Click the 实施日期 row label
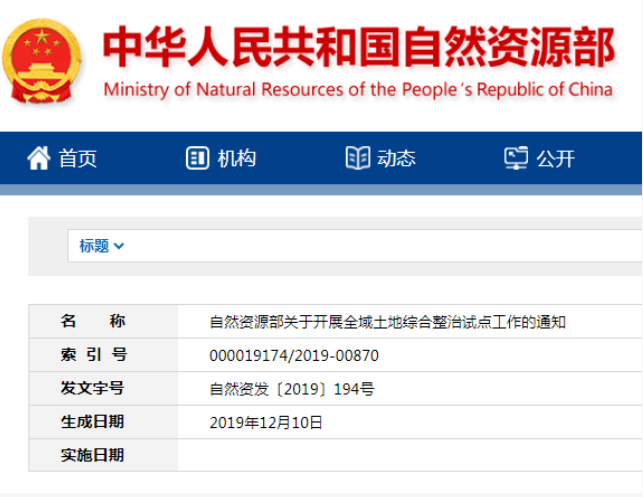Image resolution: width=643 pixels, height=497 pixels. [x=93, y=455]
